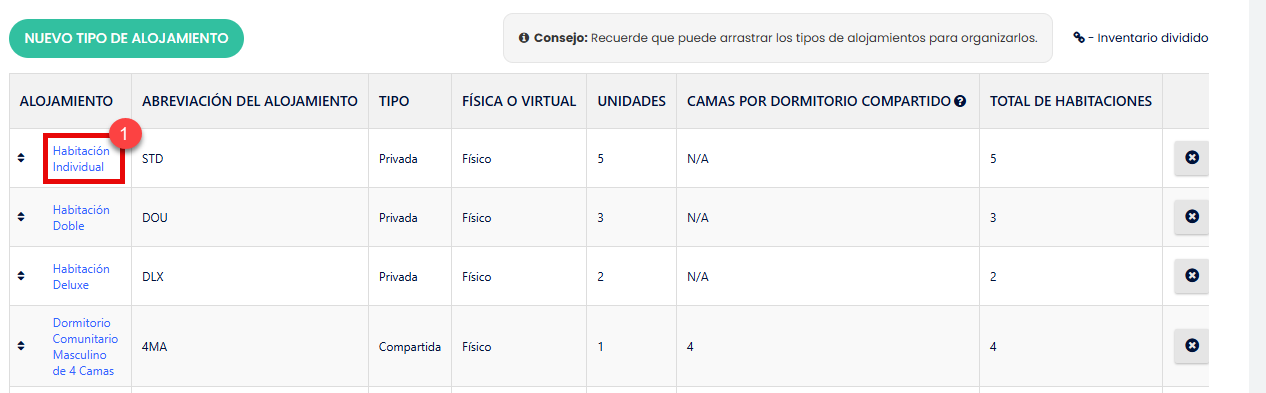This screenshot has height=393, width=1266.
Task: Click the help icon next to Camas por Dormitorio Compartido
Action: (x=960, y=101)
